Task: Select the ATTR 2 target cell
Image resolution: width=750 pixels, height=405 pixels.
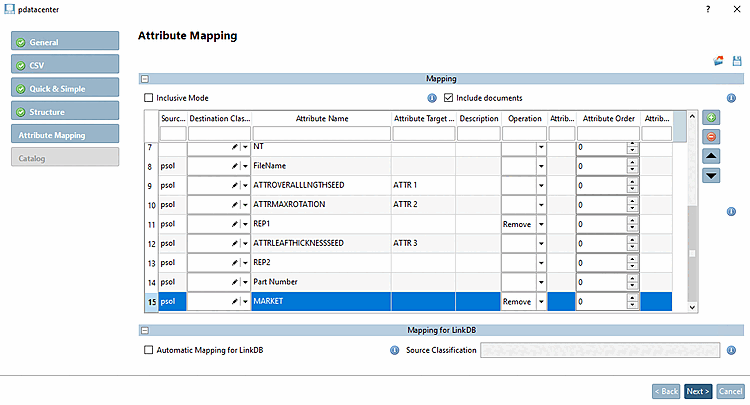Action: click(423, 205)
